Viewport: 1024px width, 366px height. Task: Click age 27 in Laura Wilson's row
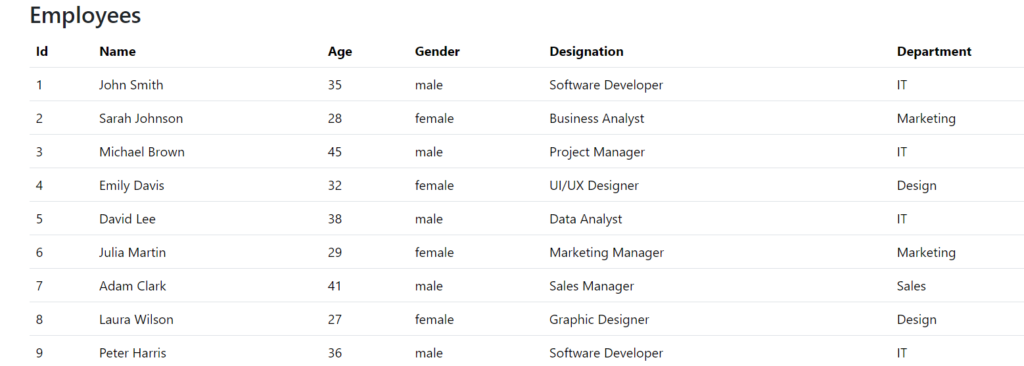(335, 320)
